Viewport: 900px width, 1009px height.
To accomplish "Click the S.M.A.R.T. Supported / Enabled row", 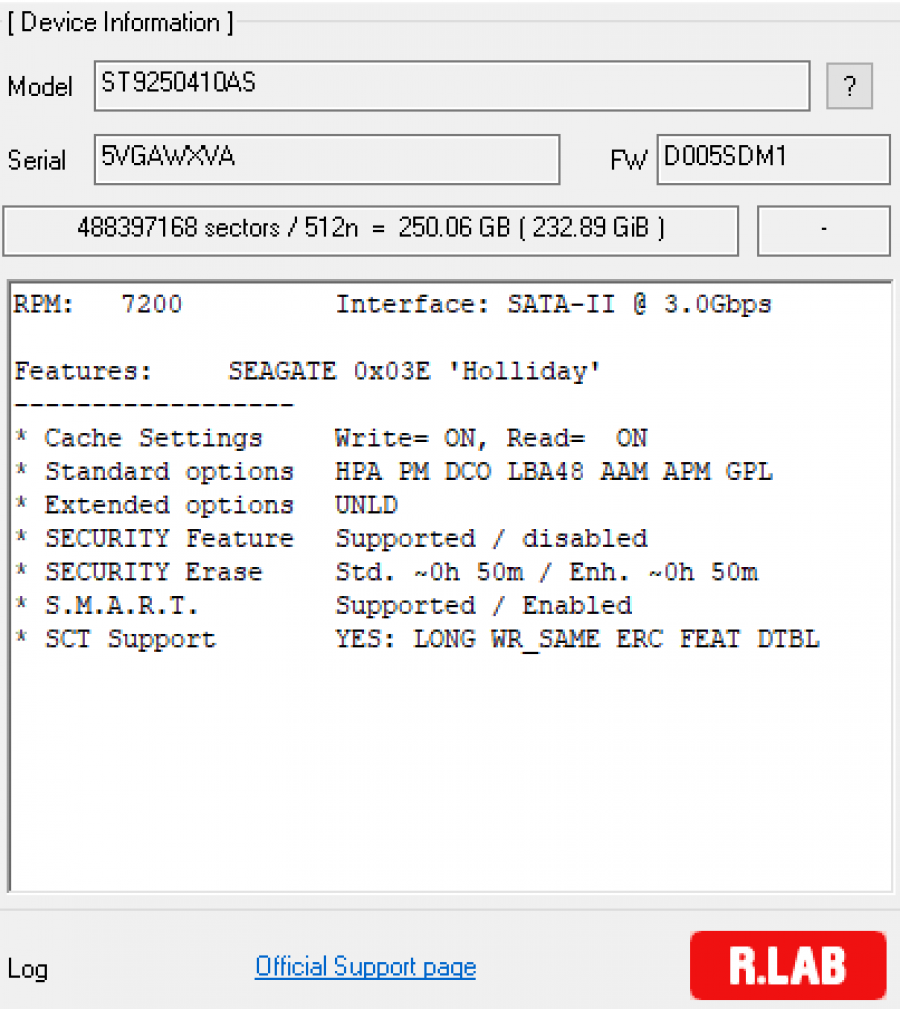I will pyautogui.click(x=323, y=606).
